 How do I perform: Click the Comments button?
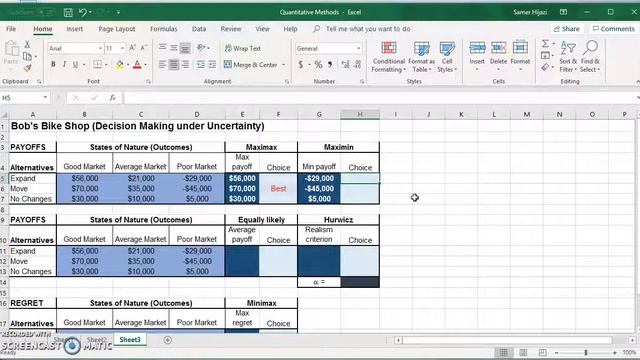[613, 29]
